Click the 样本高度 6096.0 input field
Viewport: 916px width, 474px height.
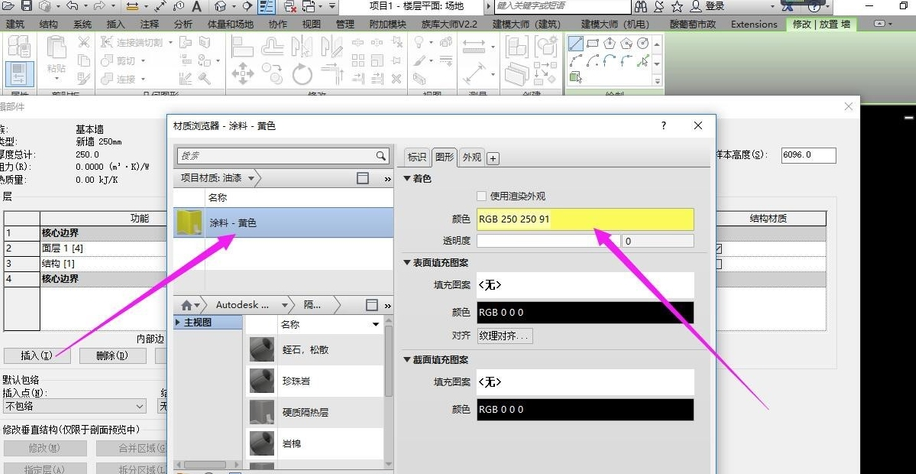808,155
